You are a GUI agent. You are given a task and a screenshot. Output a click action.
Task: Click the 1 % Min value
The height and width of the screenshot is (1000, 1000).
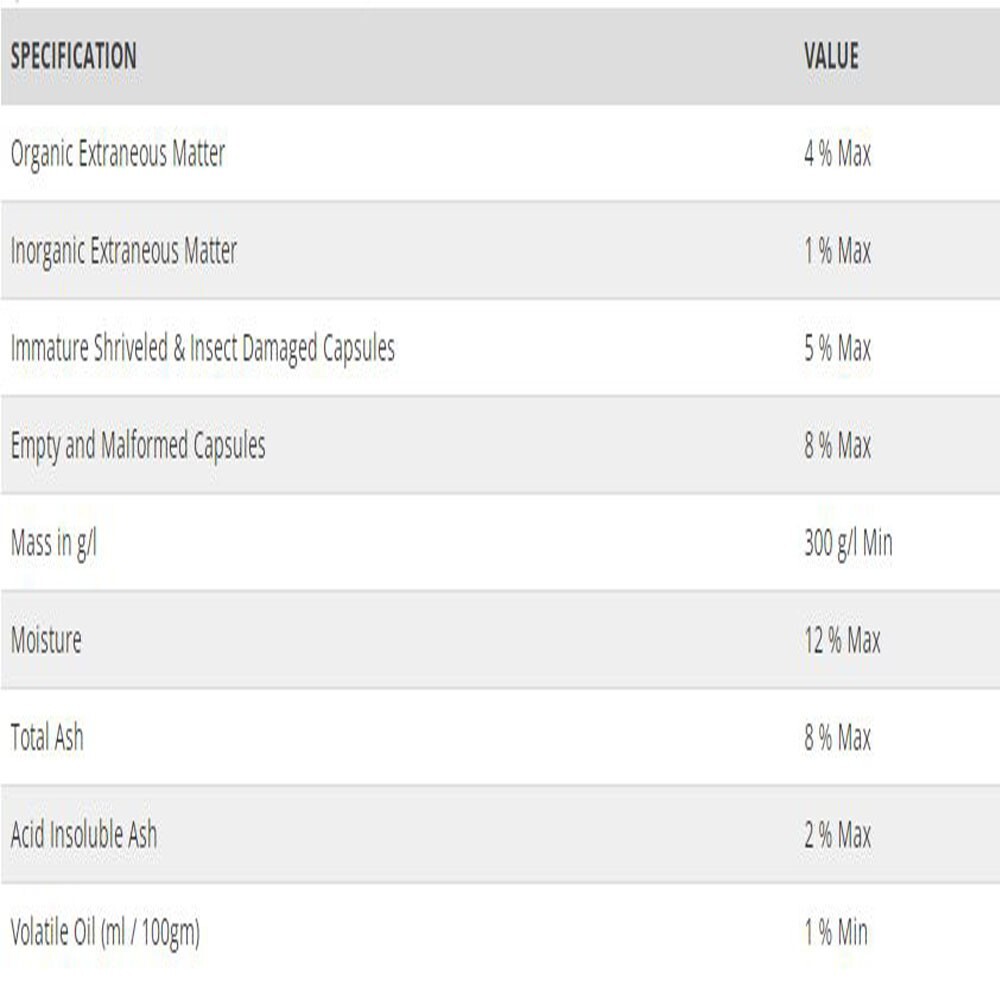pos(836,932)
